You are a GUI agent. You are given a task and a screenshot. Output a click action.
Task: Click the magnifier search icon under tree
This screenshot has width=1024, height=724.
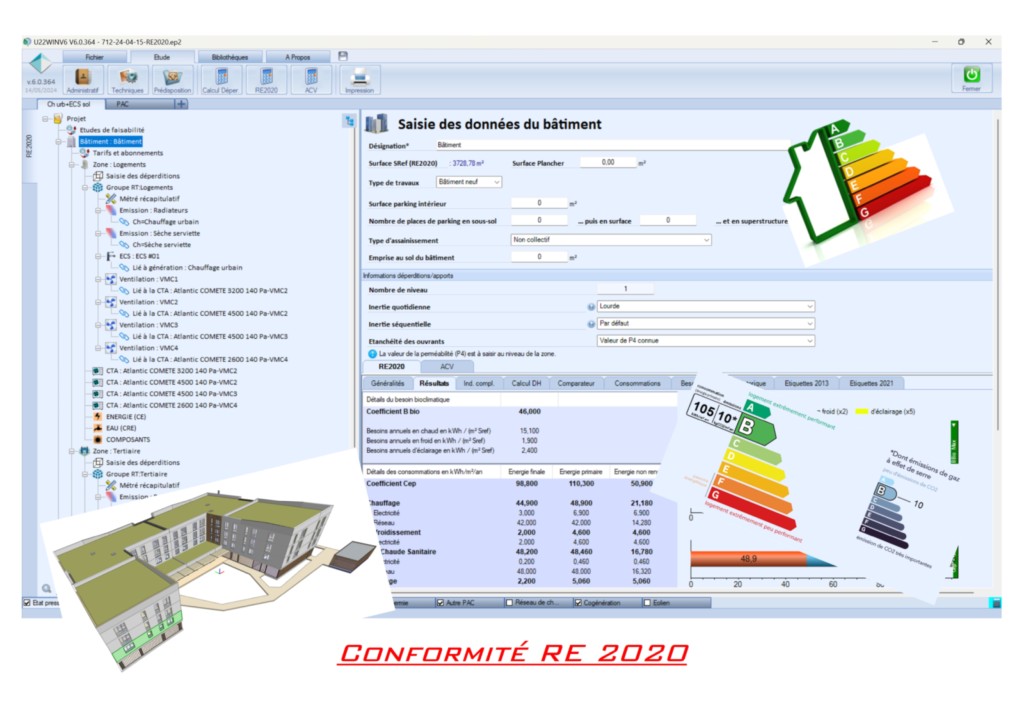click(46, 589)
